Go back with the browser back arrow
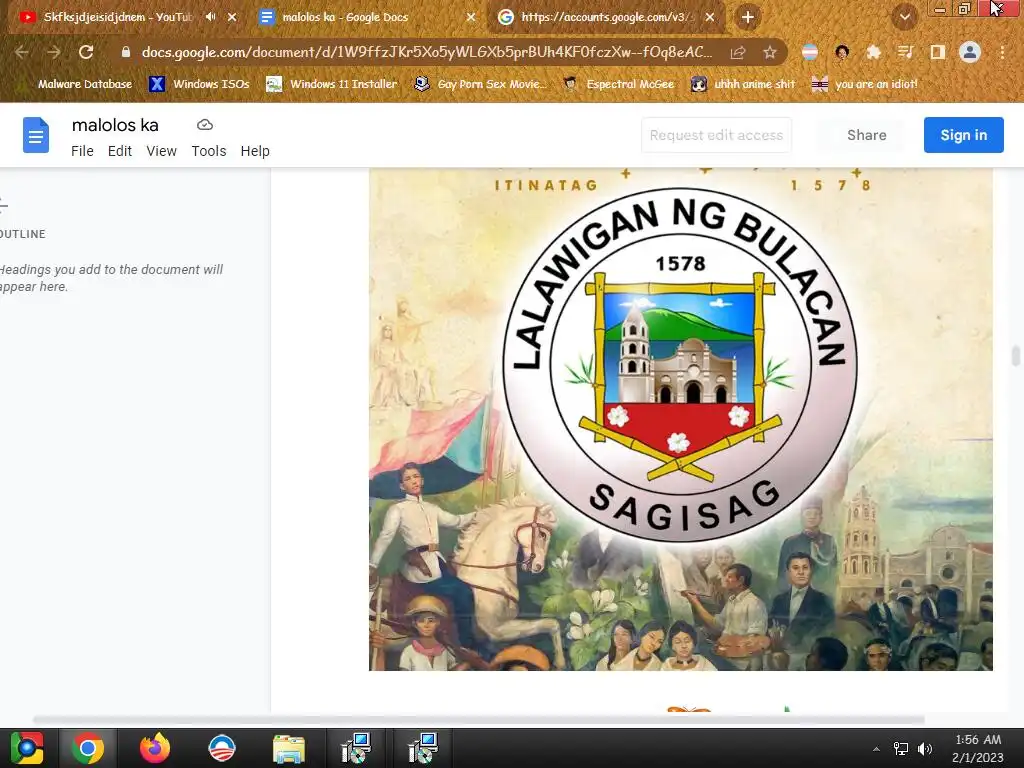The width and height of the screenshot is (1024, 768). (x=22, y=52)
